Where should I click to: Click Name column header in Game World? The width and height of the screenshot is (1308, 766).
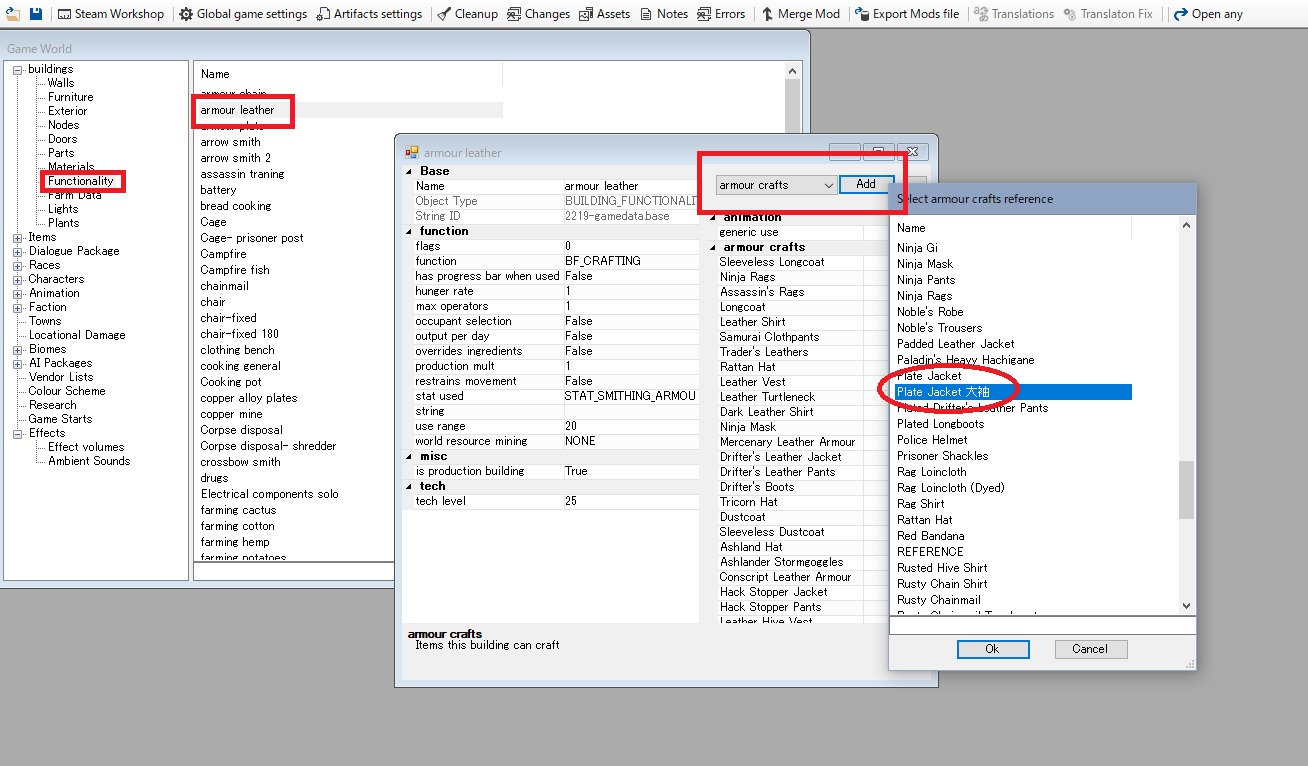347,74
